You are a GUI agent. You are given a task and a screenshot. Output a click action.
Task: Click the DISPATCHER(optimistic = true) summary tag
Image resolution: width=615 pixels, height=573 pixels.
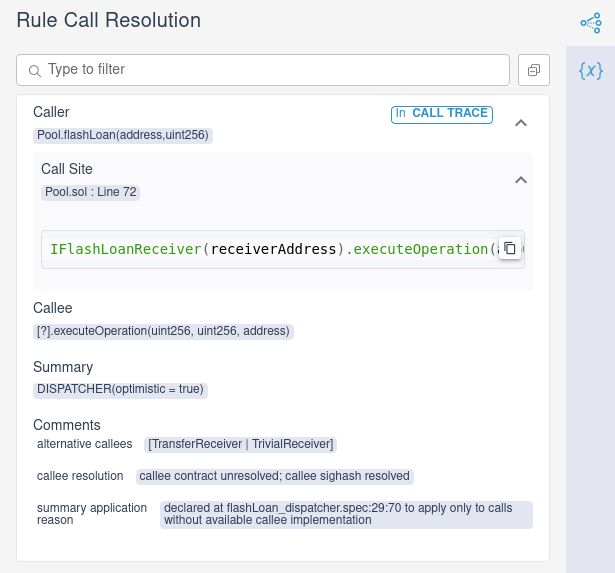[120, 389]
